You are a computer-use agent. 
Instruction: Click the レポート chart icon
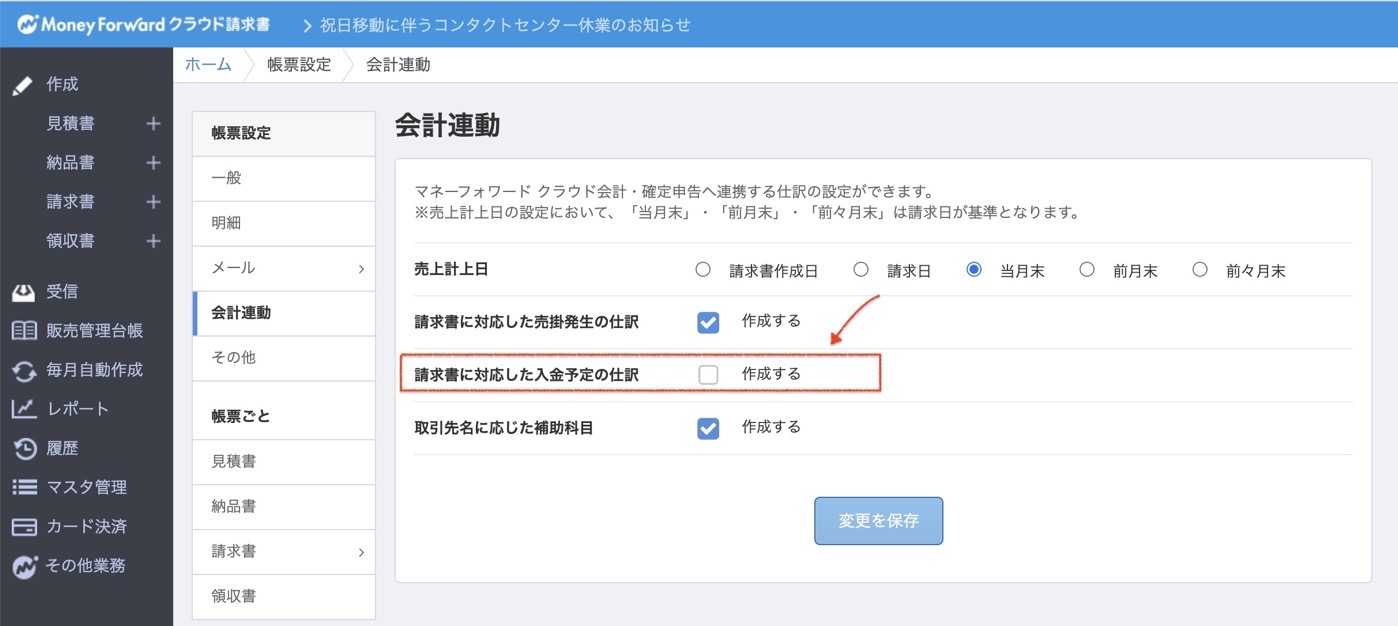(24, 409)
